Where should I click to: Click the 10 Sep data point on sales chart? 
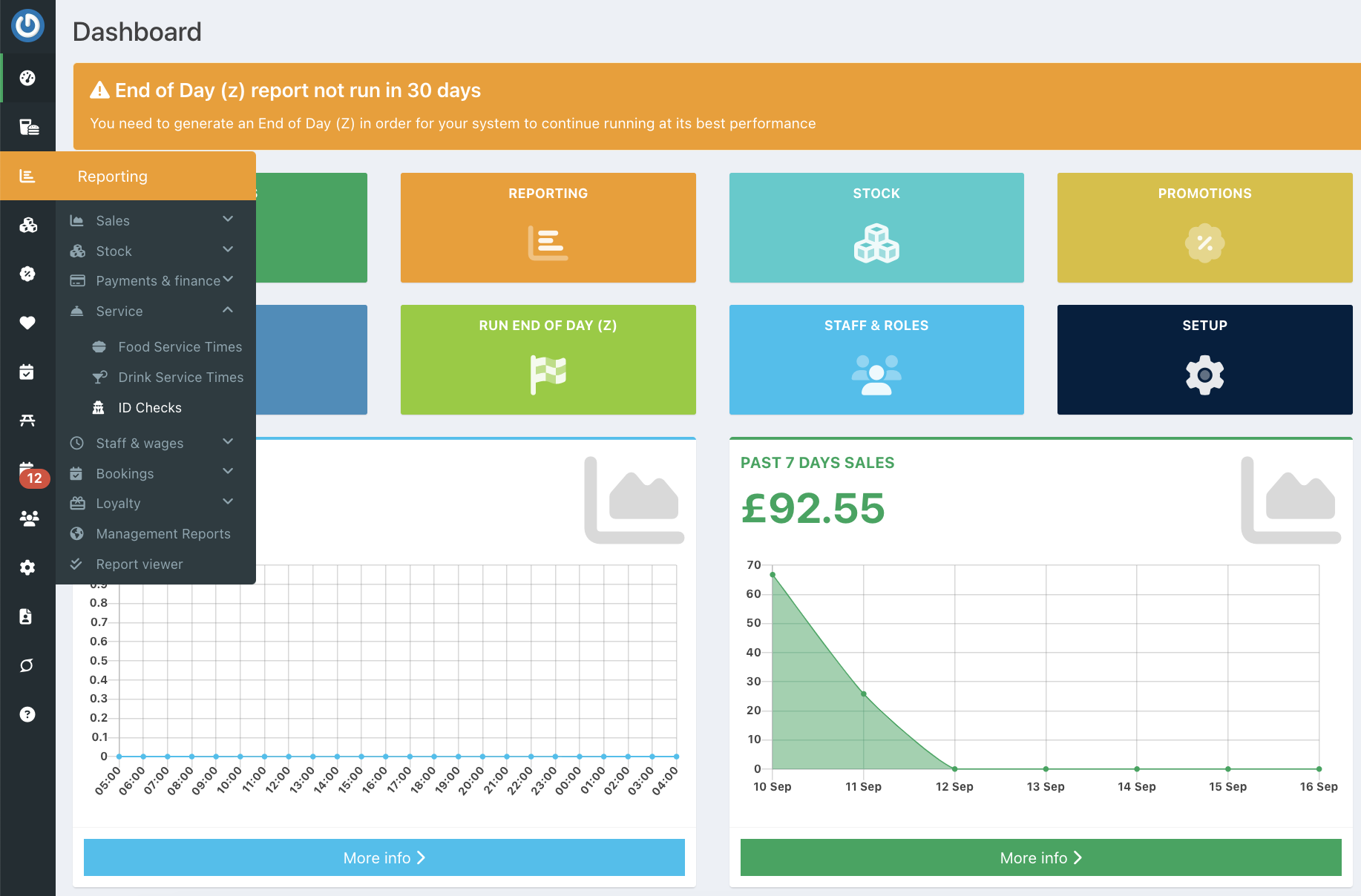pos(773,574)
